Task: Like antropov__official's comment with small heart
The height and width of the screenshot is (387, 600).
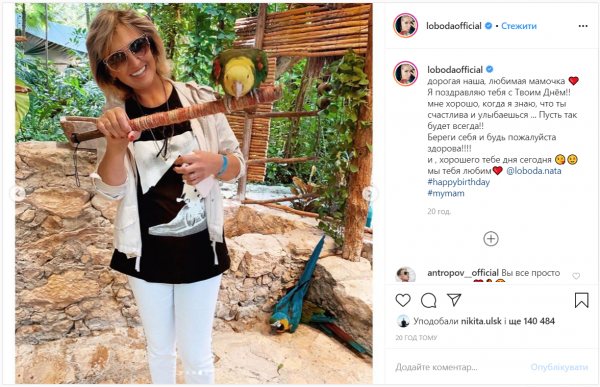Action: point(576,276)
